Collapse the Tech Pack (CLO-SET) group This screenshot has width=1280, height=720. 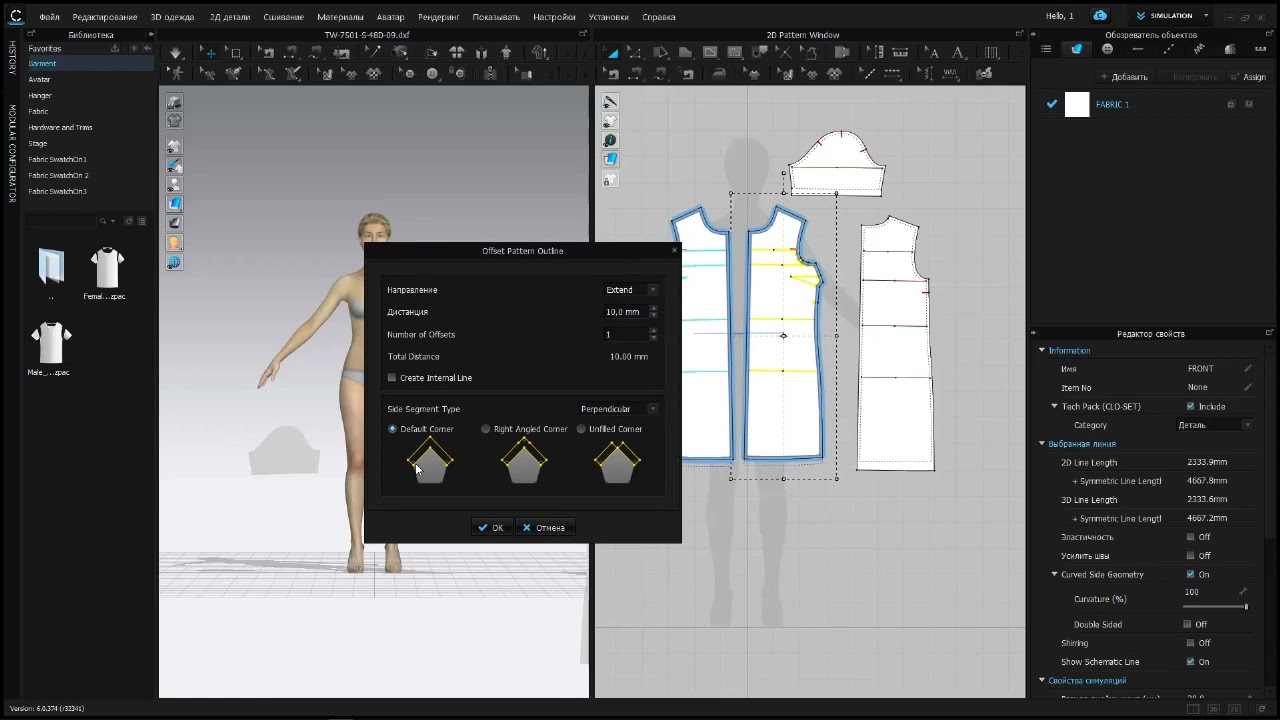pyautogui.click(x=1054, y=406)
